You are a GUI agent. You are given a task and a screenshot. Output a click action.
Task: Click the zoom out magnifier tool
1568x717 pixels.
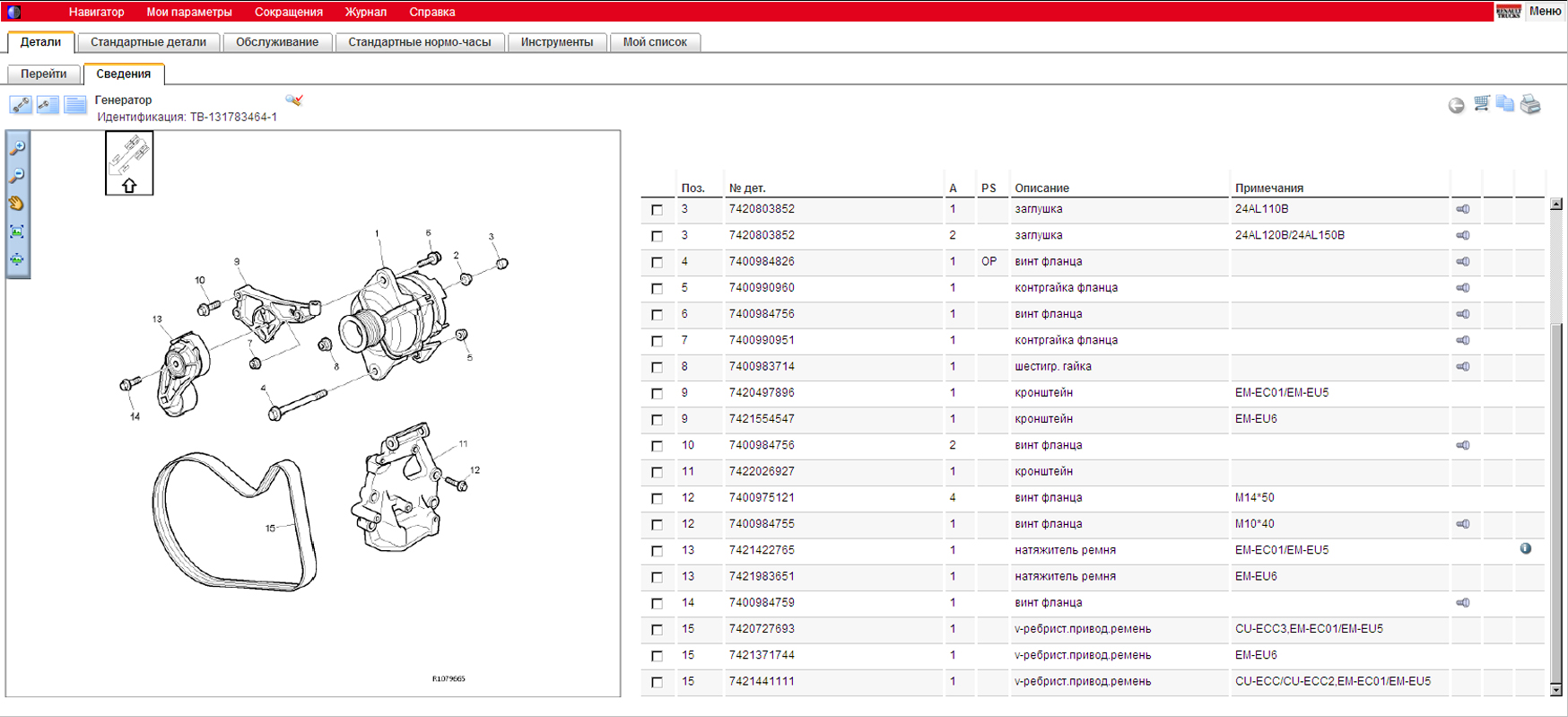[x=17, y=176]
